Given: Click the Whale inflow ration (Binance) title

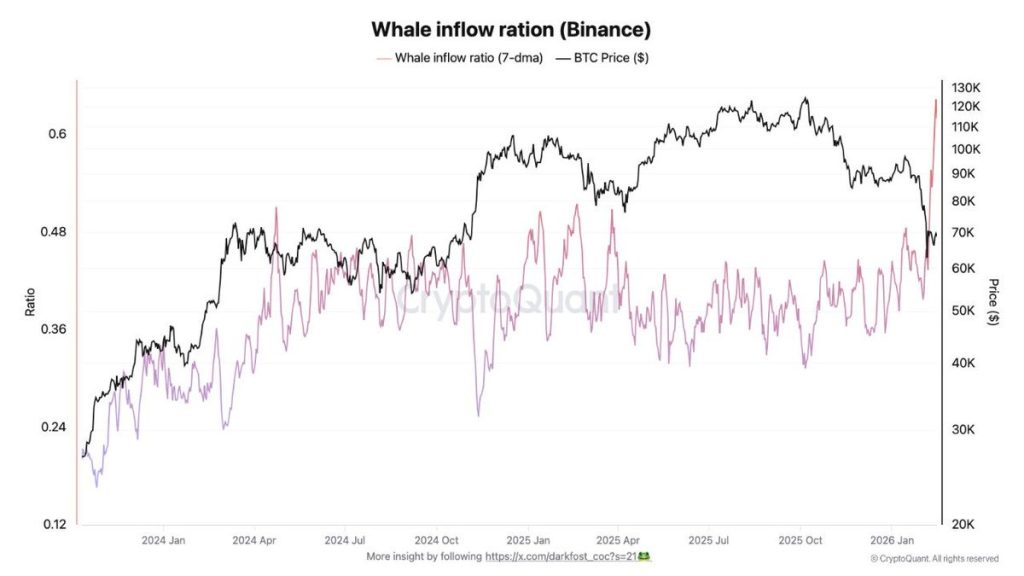Looking at the screenshot, I should [511, 29].
